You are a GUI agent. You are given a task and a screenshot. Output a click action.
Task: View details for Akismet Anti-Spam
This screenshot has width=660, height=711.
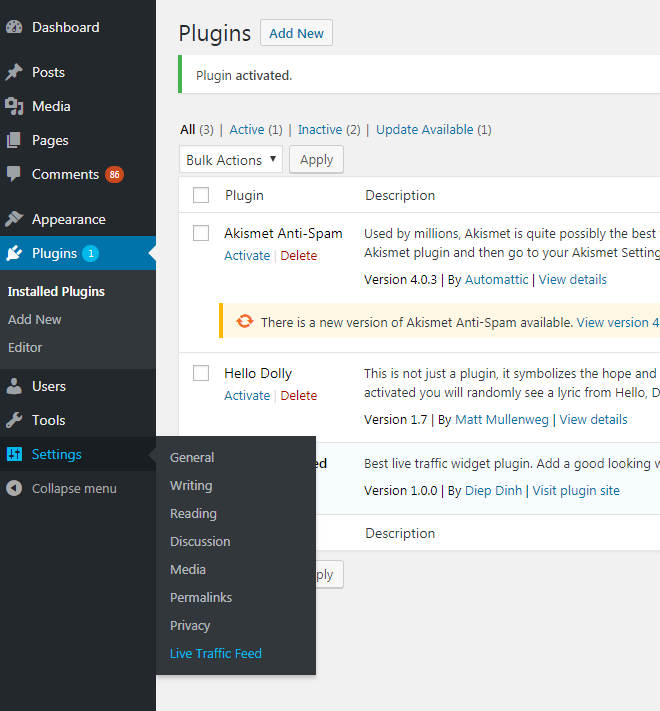573,280
